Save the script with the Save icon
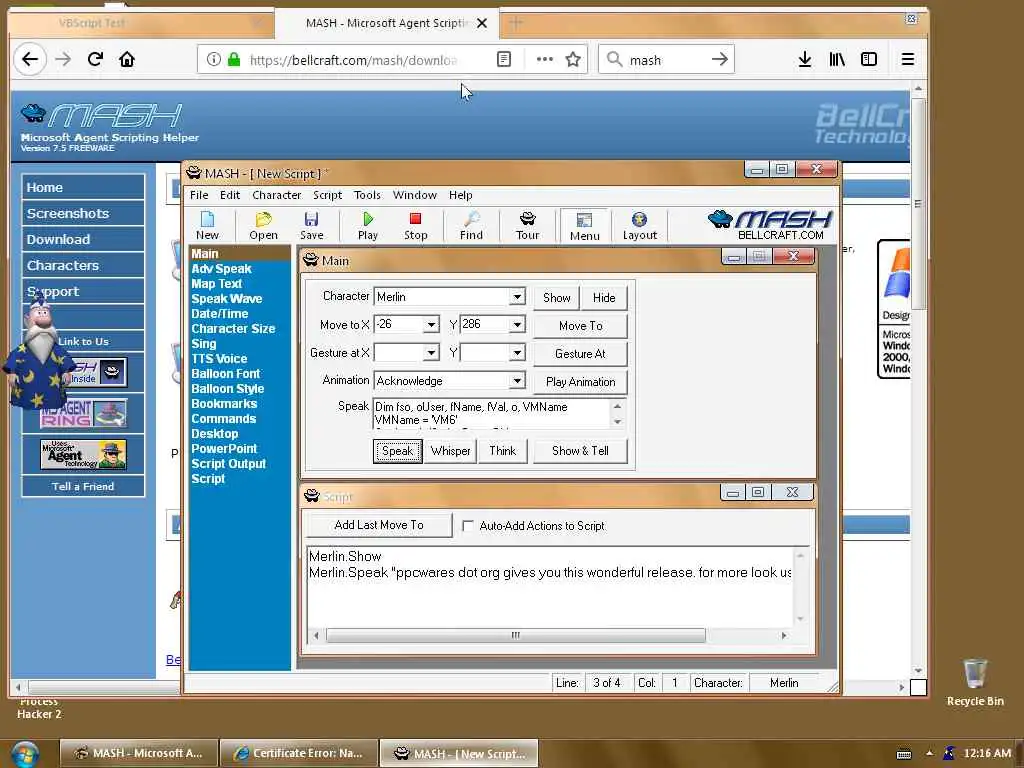Viewport: 1024px width, 768px height. 312,225
